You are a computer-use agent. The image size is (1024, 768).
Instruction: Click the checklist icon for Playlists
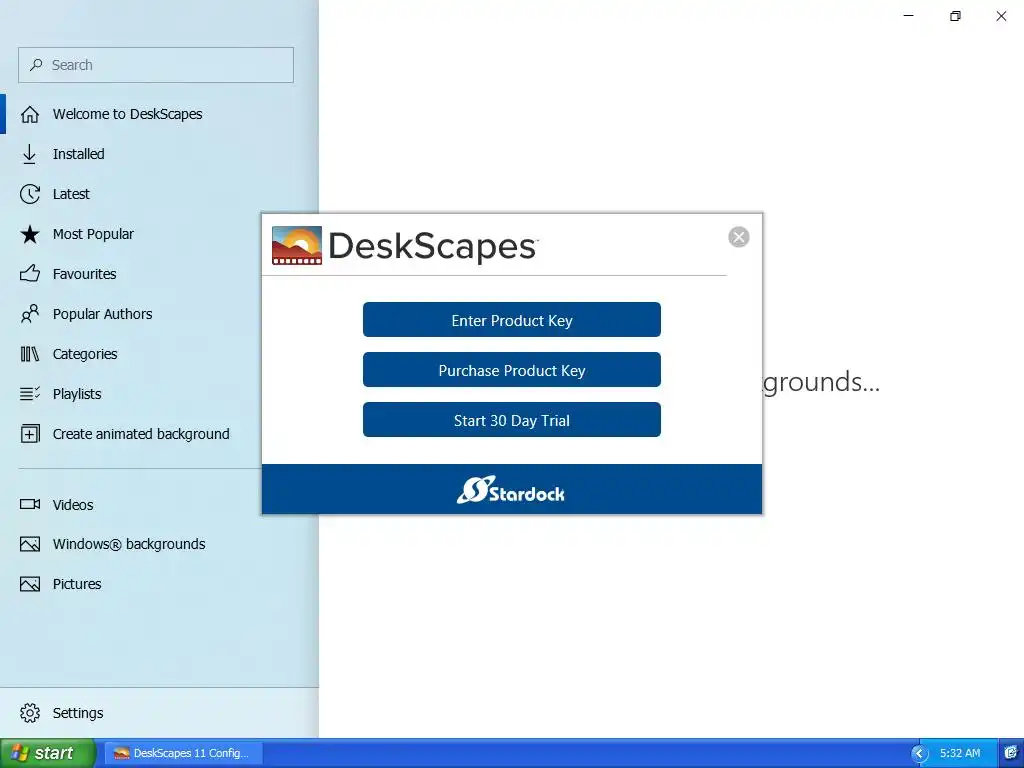pyautogui.click(x=29, y=394)
